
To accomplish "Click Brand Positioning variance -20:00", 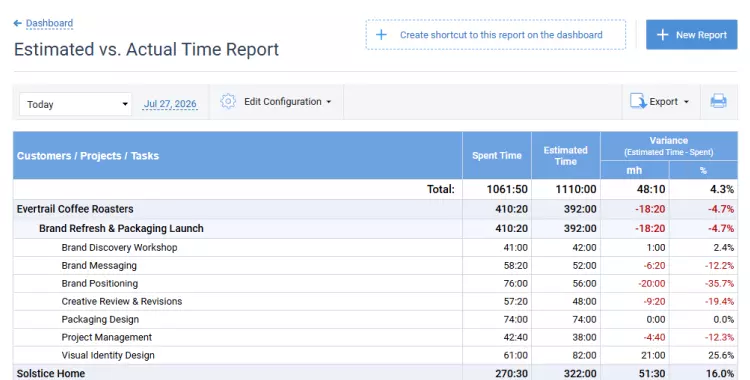I will tap(651, 283).
